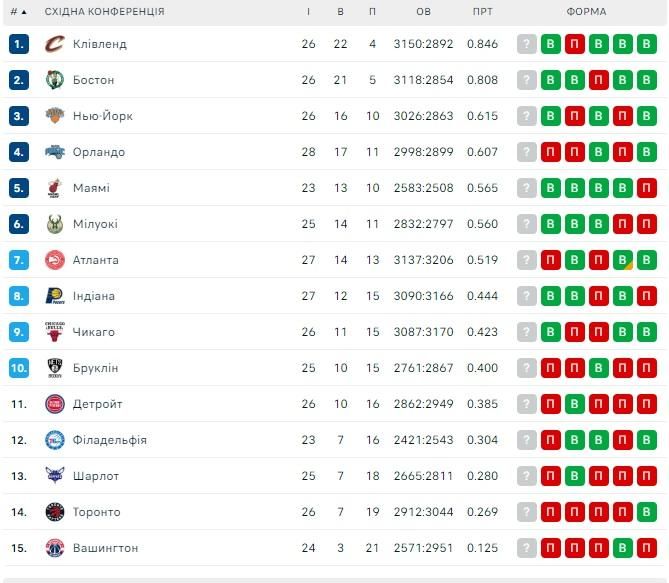The image size is (669, 583).
Task: Click Cleveland's upcoming match question-mark badge
Action: (x=526, y=44)
